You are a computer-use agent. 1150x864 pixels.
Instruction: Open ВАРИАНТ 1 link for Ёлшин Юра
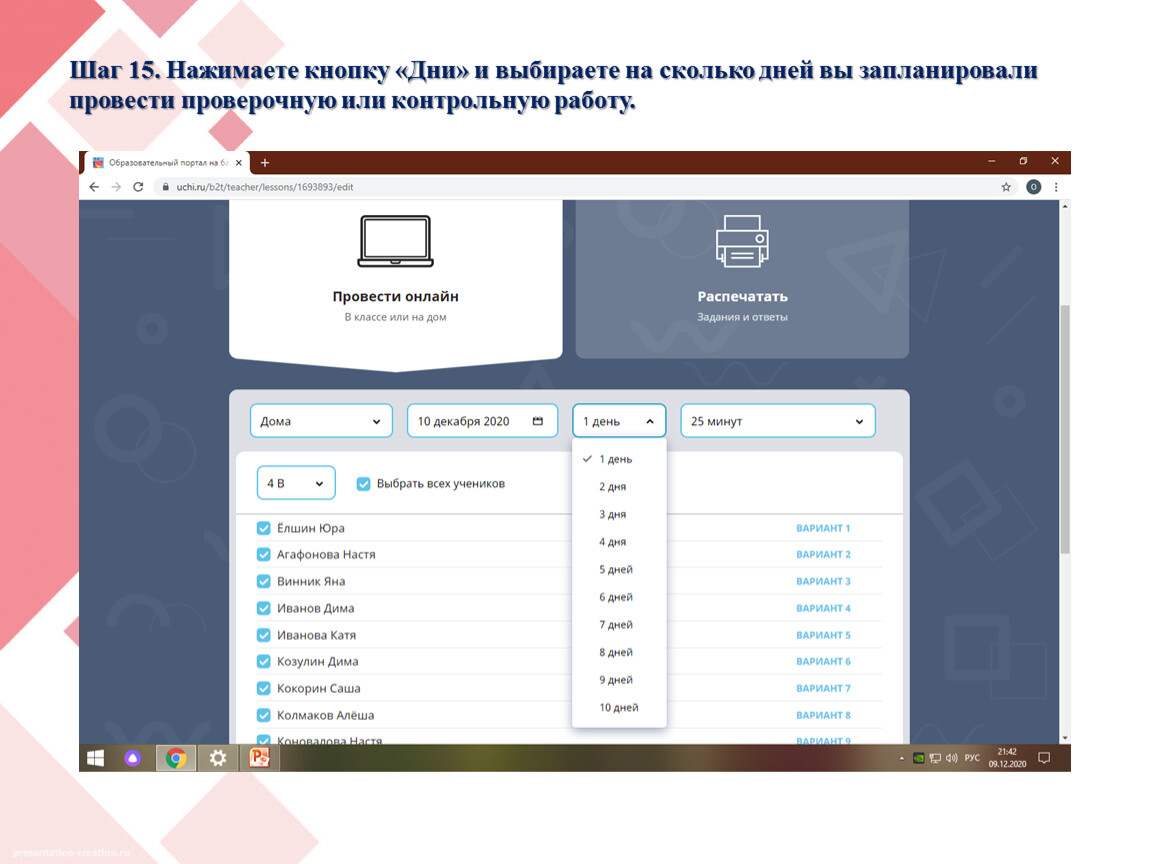pos(823,528)
